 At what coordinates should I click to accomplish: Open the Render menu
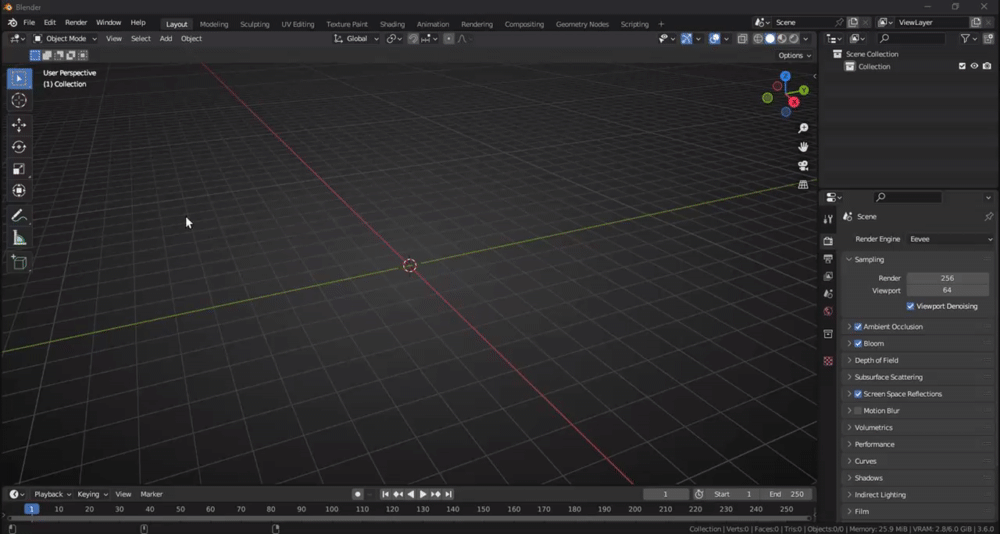click(76, 22)
